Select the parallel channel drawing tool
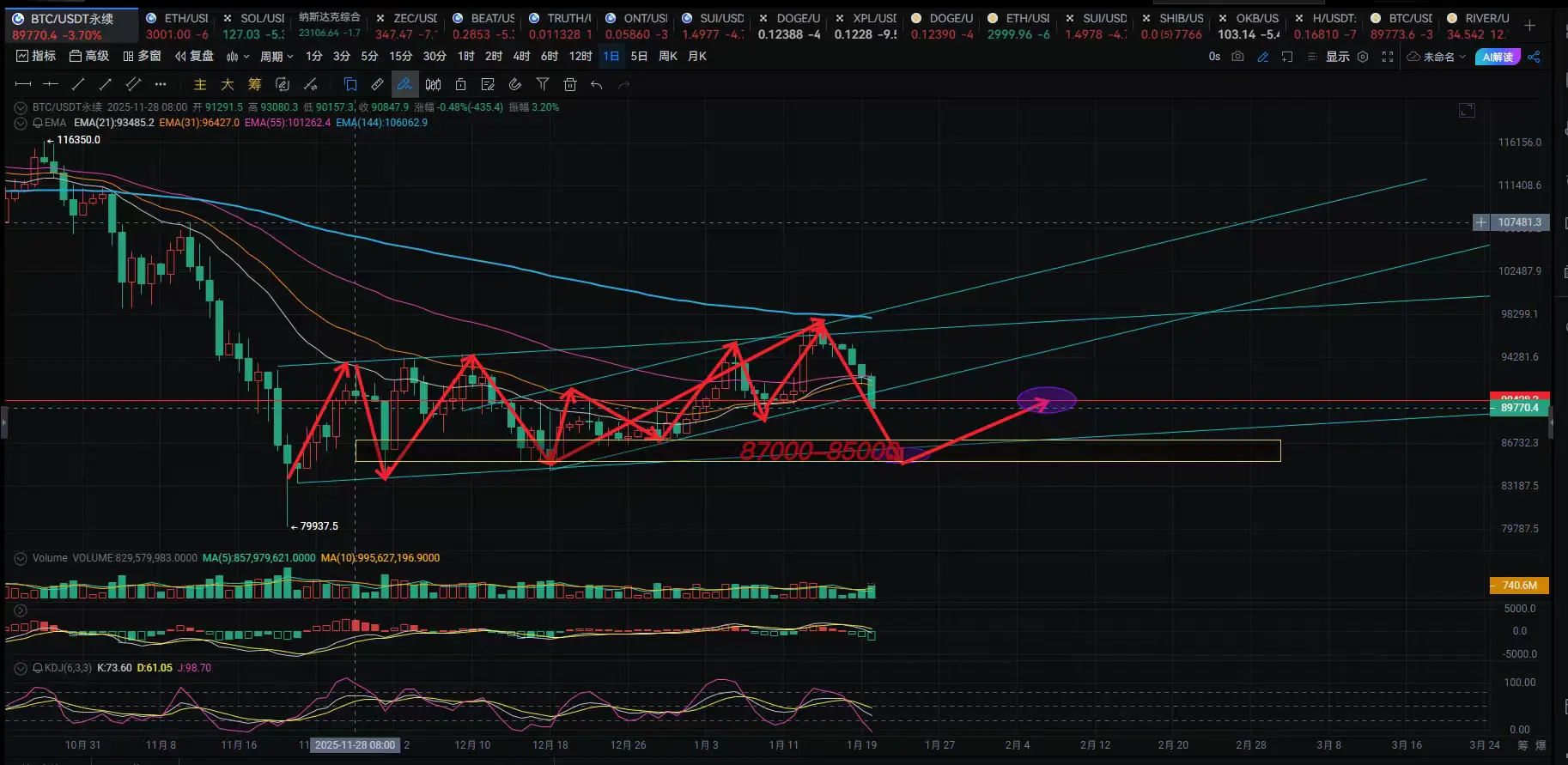Image resolution: width=1568 pixels, height=765 pixels. coord(133,84)
